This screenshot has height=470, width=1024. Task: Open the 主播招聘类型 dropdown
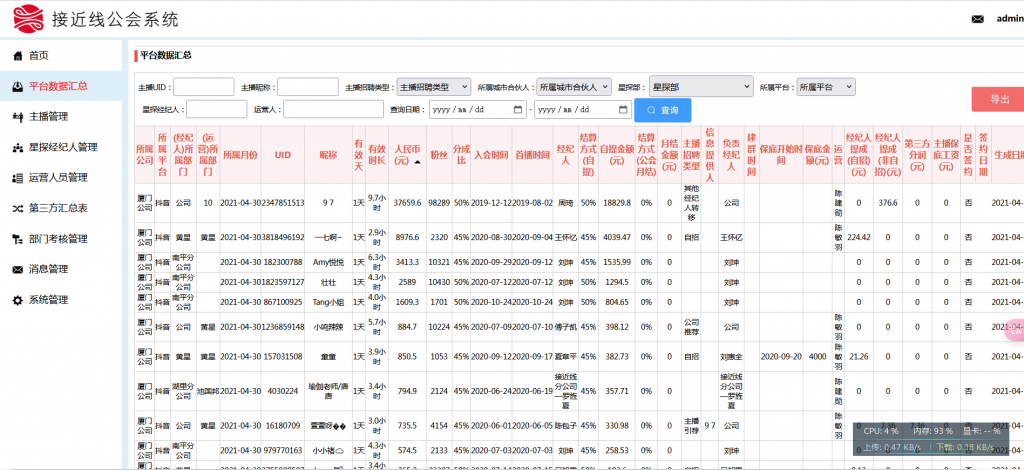[434, 86]
